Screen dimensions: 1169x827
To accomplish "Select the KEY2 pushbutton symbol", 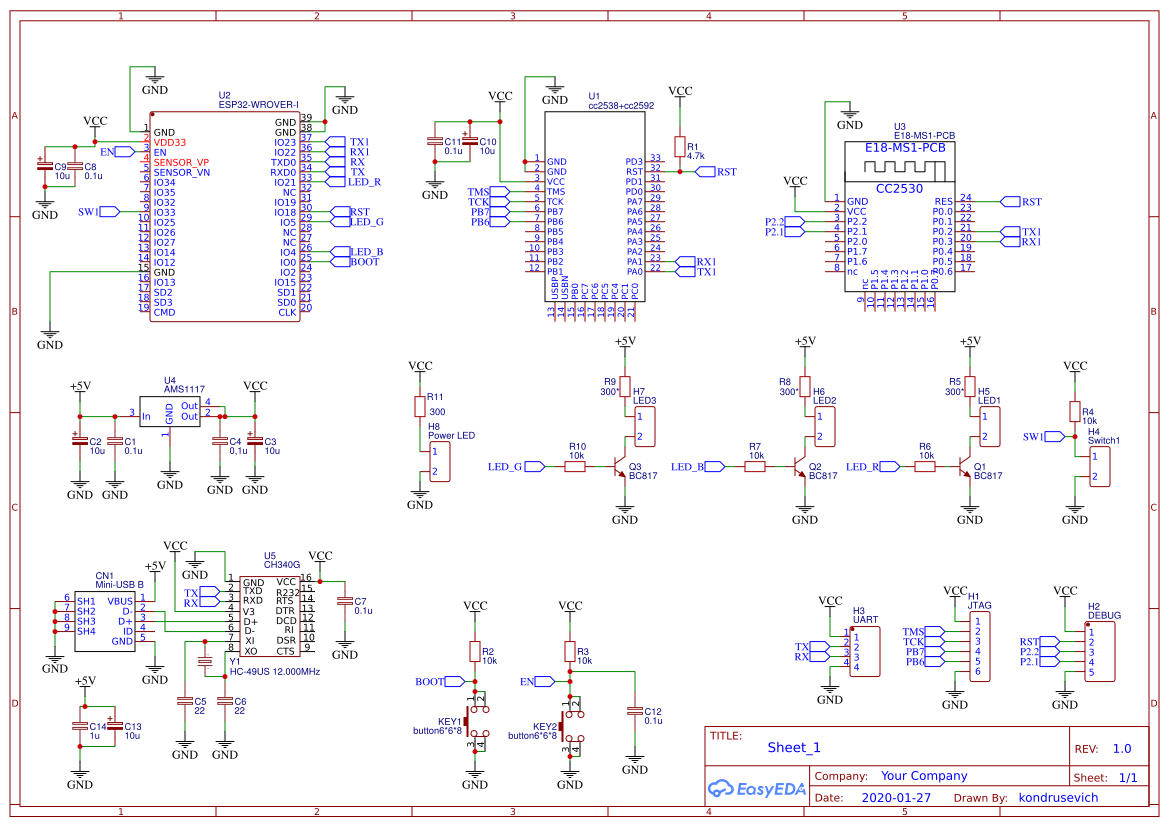I will click(572, 726).
